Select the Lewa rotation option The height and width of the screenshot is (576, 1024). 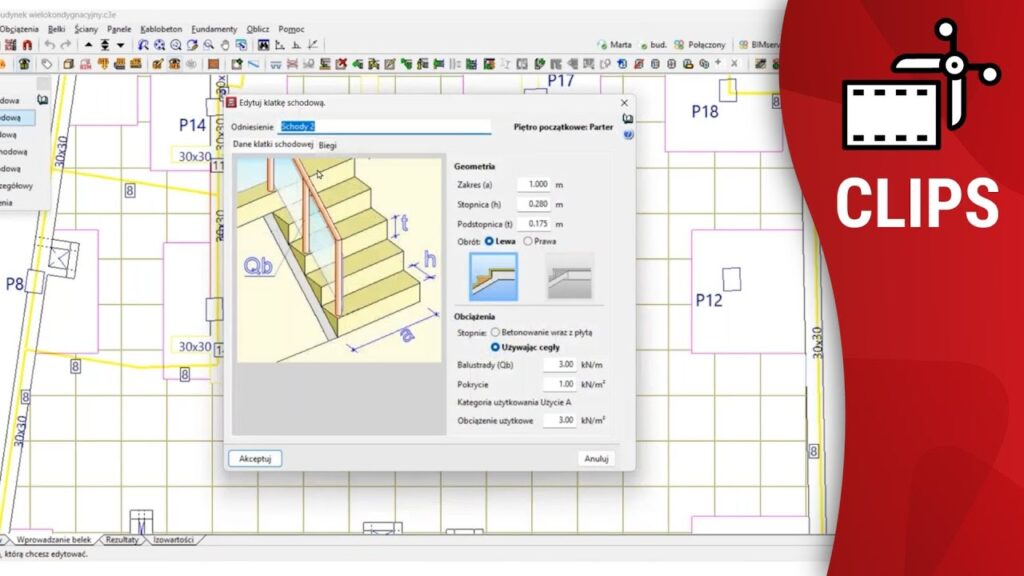490,241
